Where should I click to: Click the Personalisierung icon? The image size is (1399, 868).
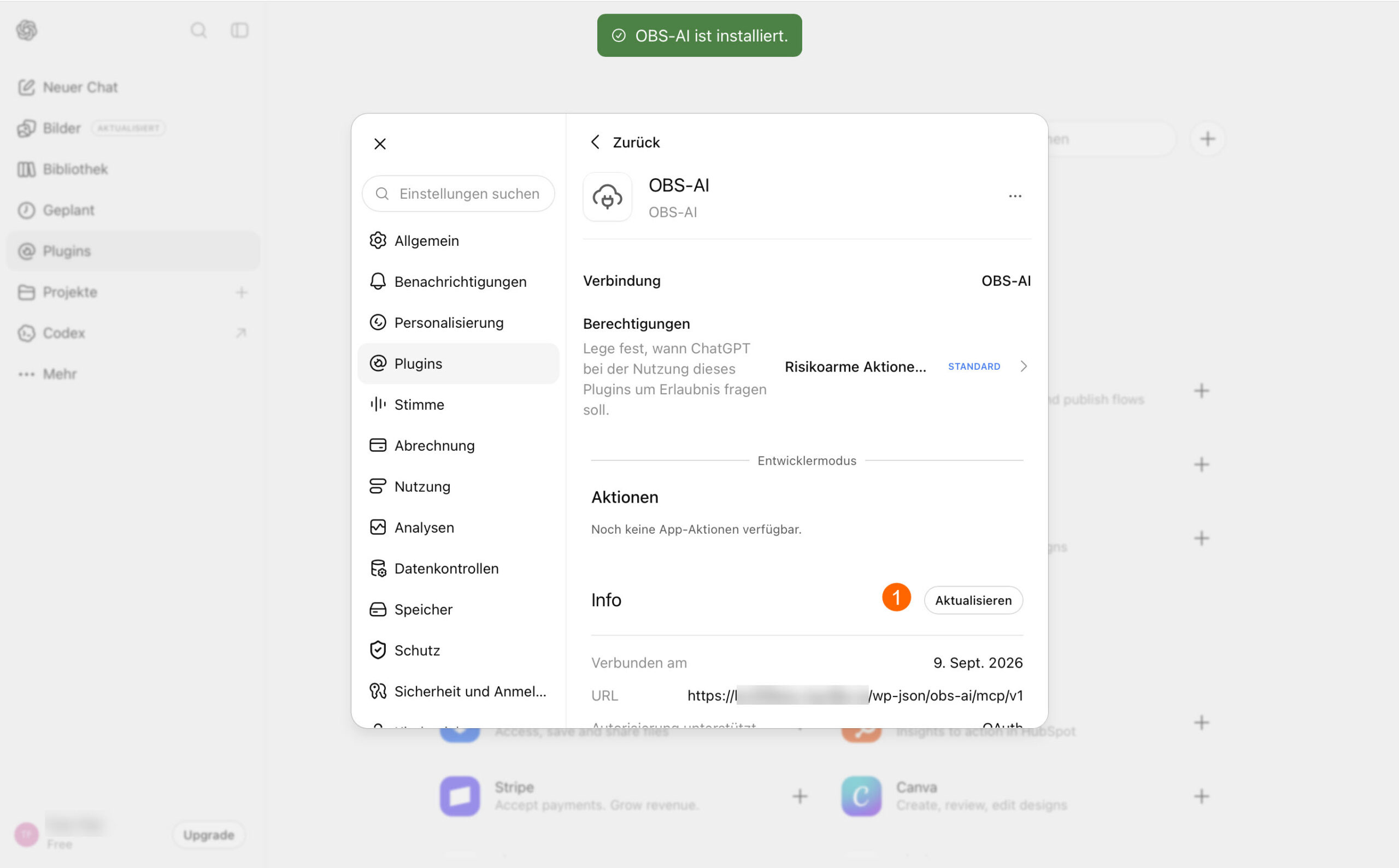[x=377, y=323]
